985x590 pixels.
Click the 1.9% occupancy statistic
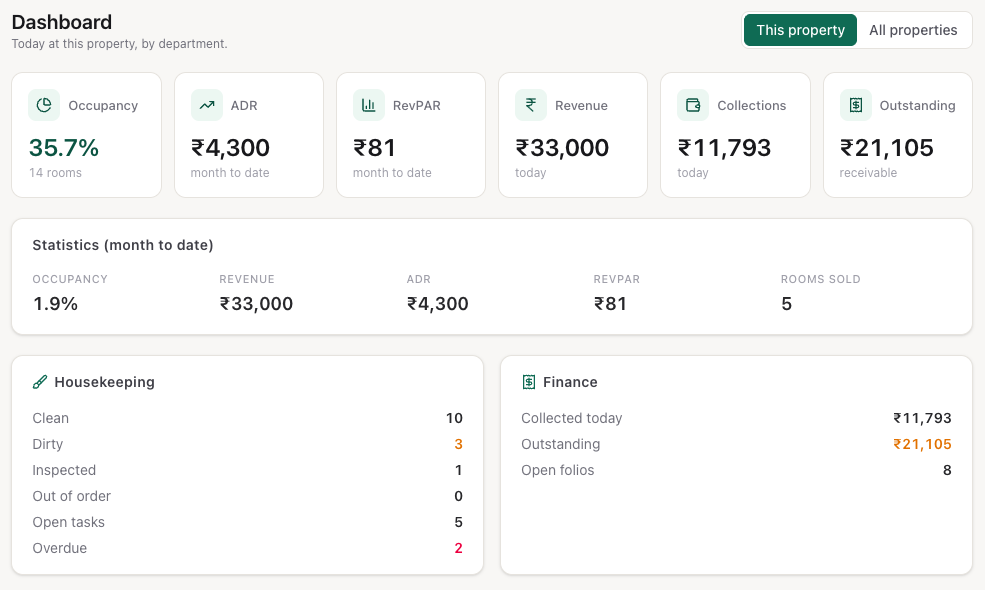(x=55, y=304)
